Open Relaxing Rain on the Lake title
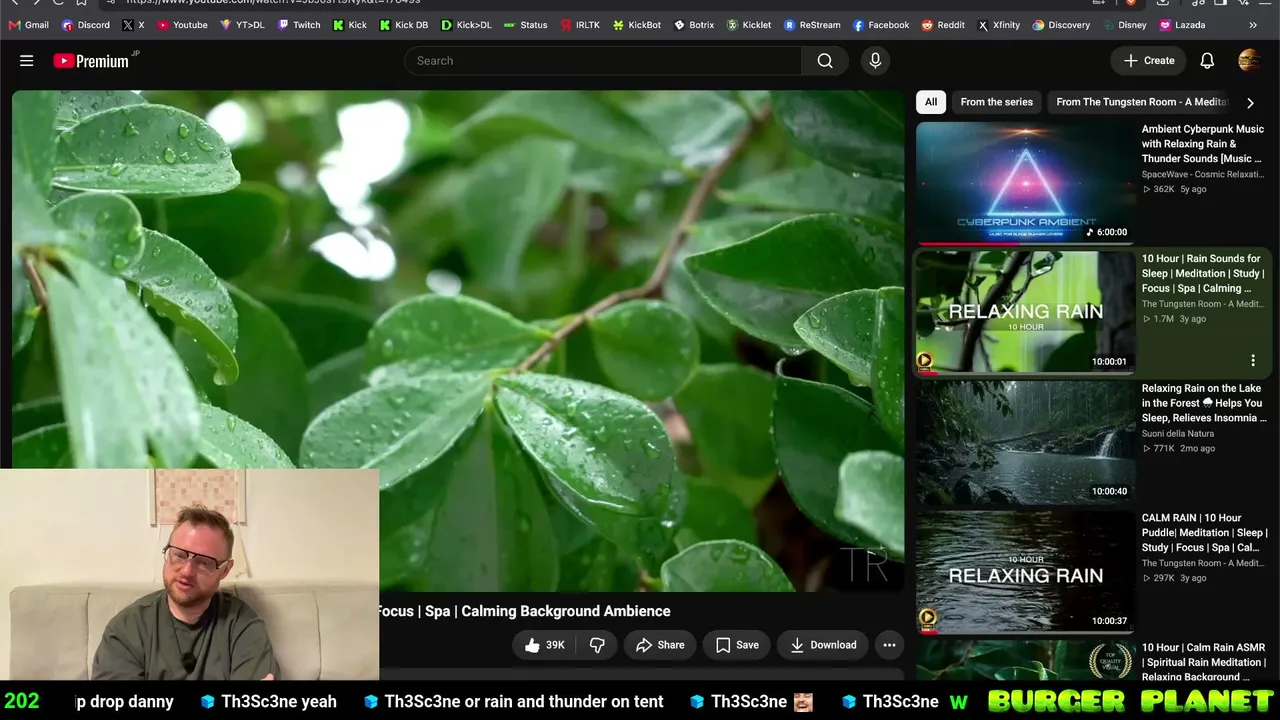The image size is (1280, 720). coord(1203,403)
